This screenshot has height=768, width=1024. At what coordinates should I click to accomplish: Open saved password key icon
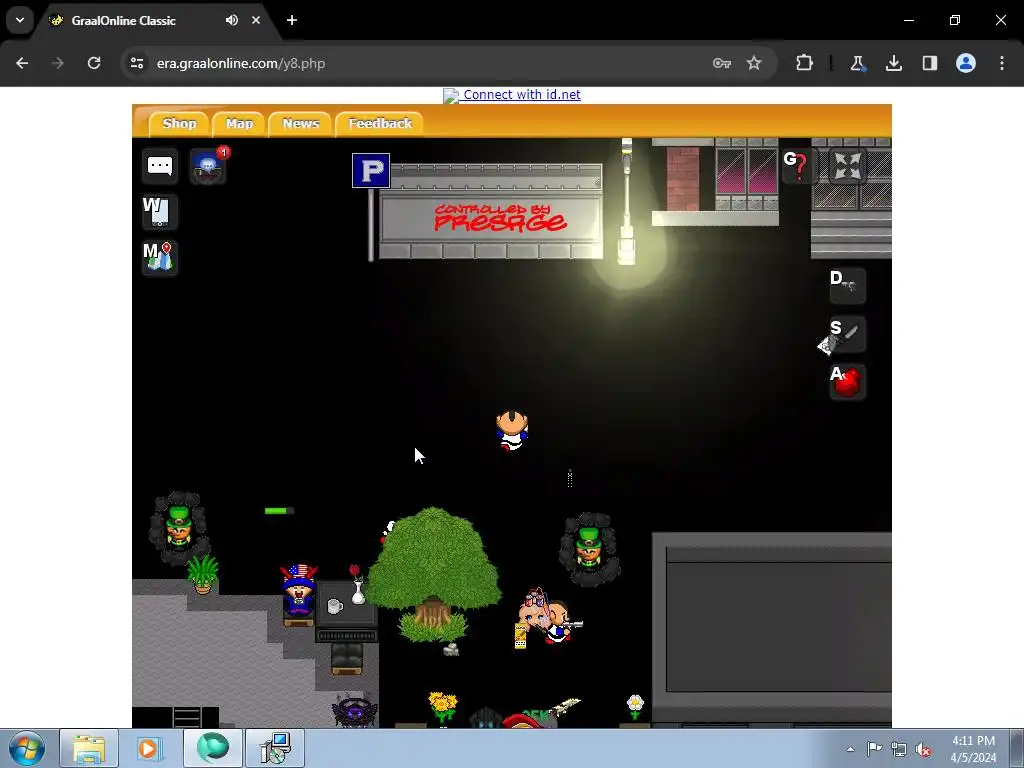coord(722,63)
